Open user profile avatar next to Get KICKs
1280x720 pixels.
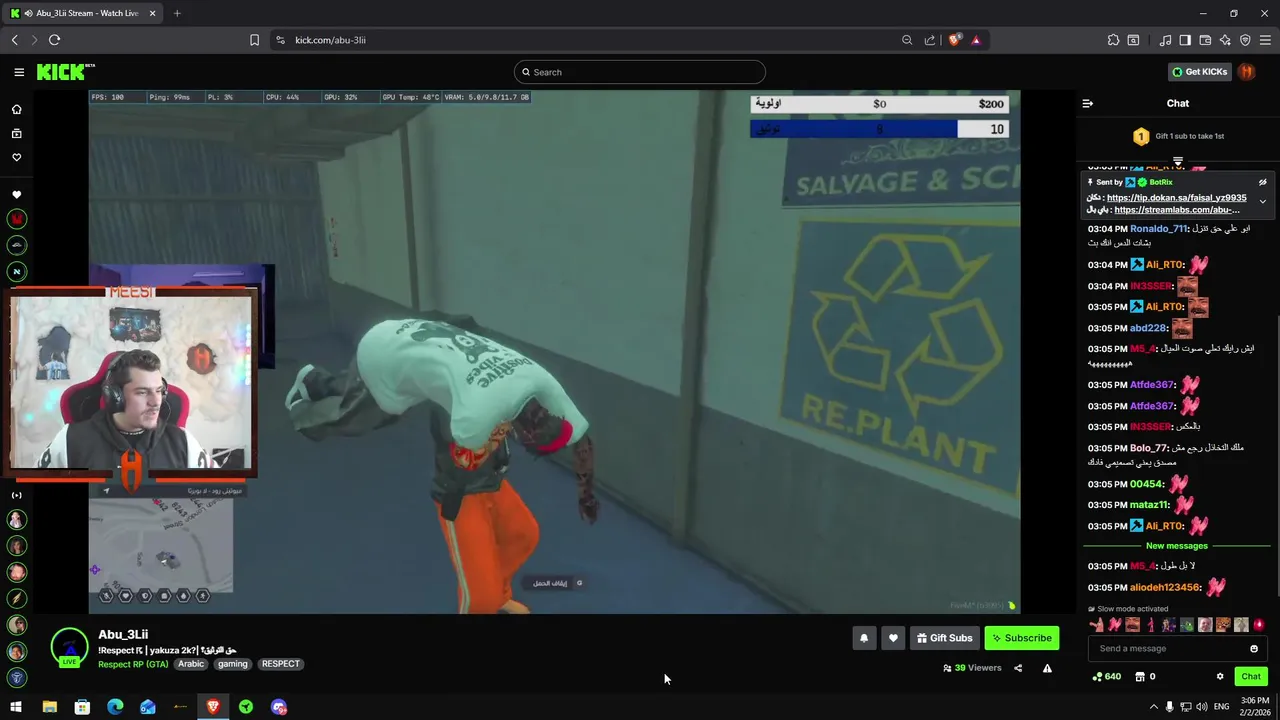[x=1246, y=72]
